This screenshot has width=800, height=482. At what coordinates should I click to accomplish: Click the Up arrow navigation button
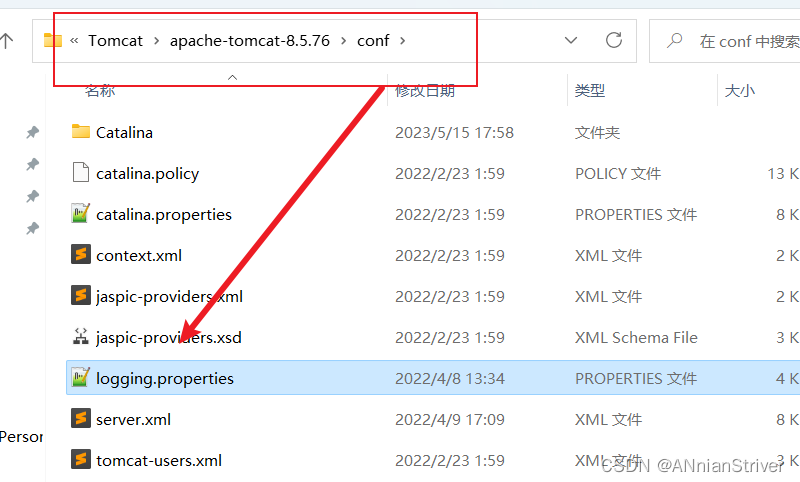click(7, 41)
